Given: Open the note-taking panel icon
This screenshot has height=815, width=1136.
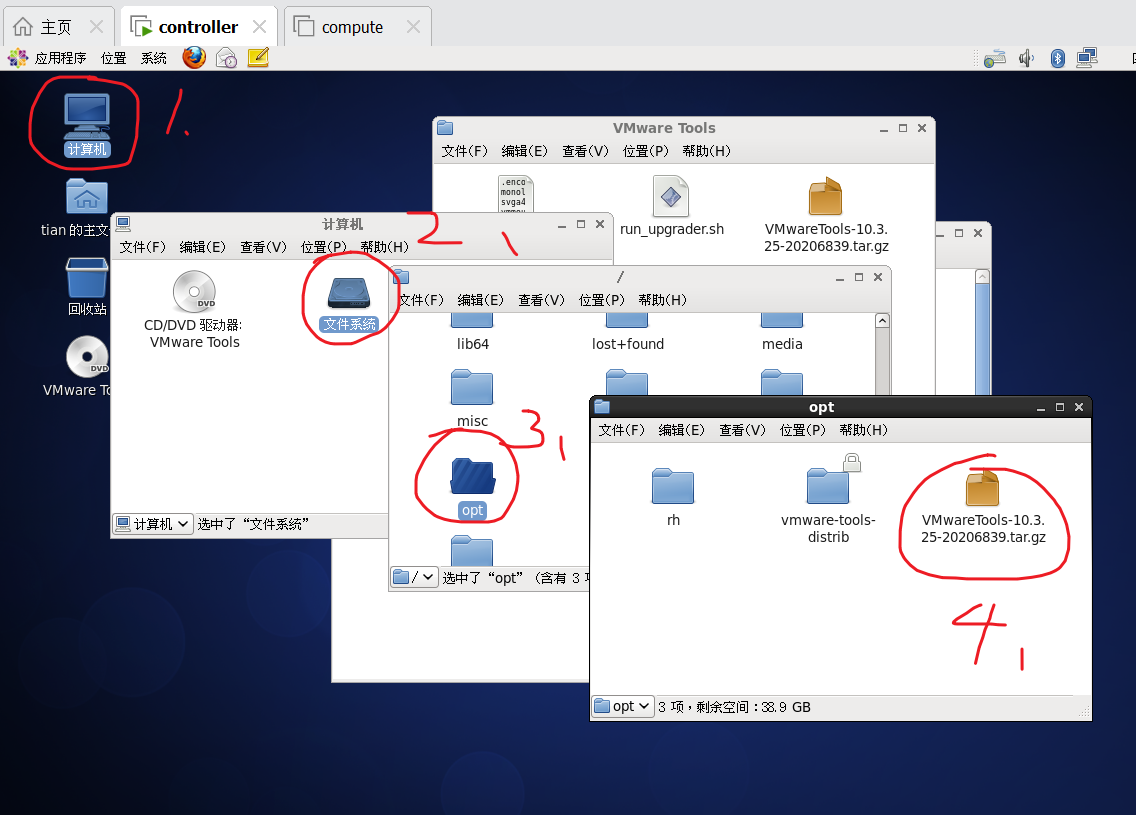Looking at the screenshot, I should (x=258, y=57).
